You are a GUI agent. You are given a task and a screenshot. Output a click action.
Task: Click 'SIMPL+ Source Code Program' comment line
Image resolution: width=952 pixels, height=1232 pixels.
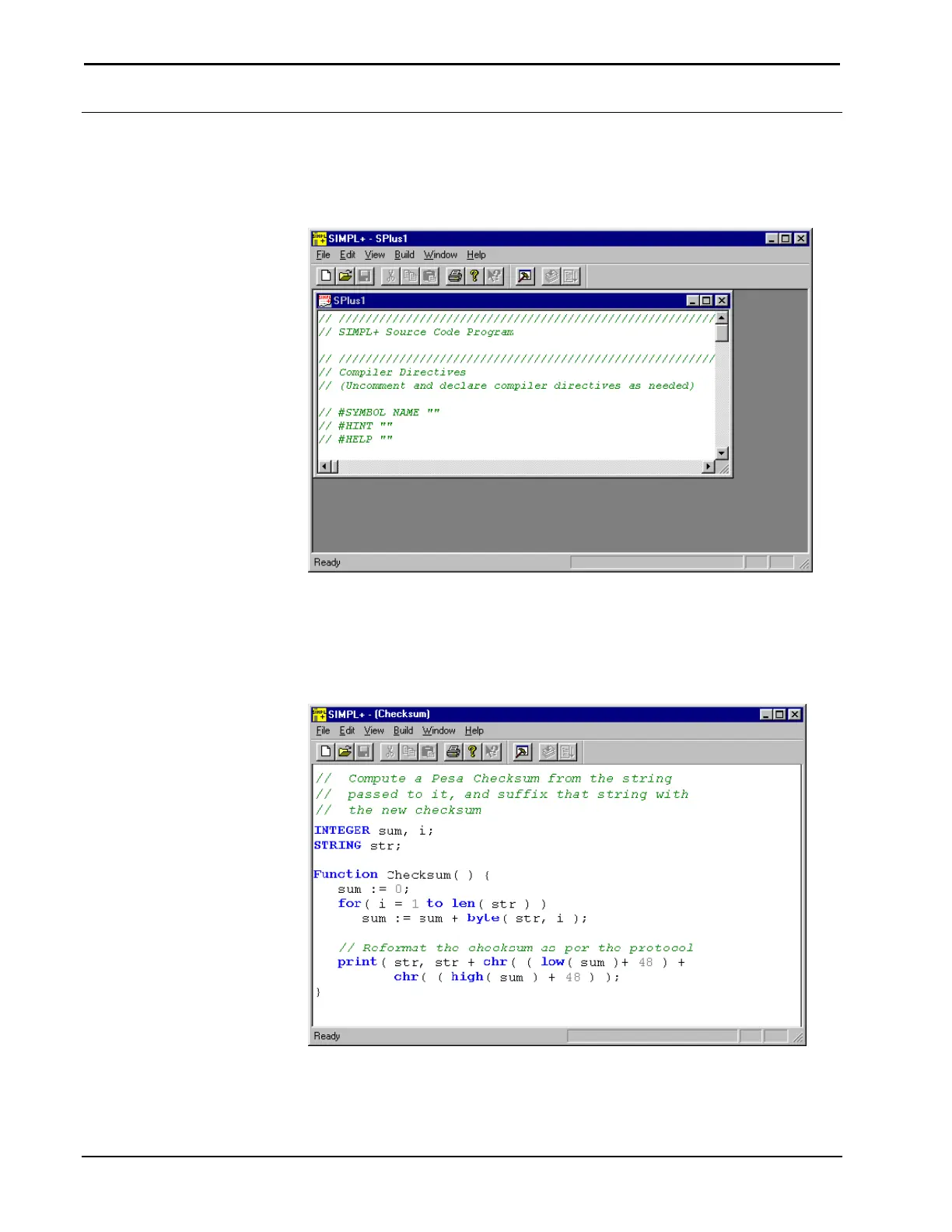click(x=416, y=332)
